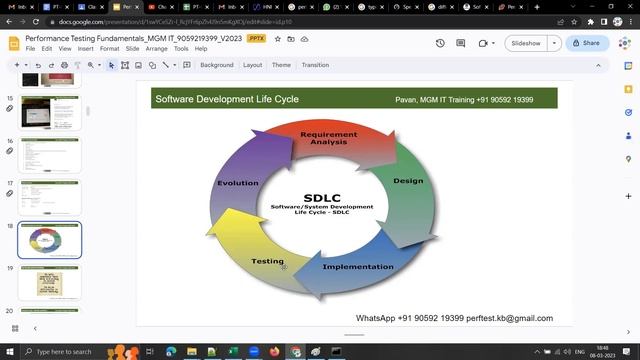Open the Google Slides home icon
Image resolution: width=640 pixels, height=360 pixels.
pyautogui.click(x=14, y=43)
